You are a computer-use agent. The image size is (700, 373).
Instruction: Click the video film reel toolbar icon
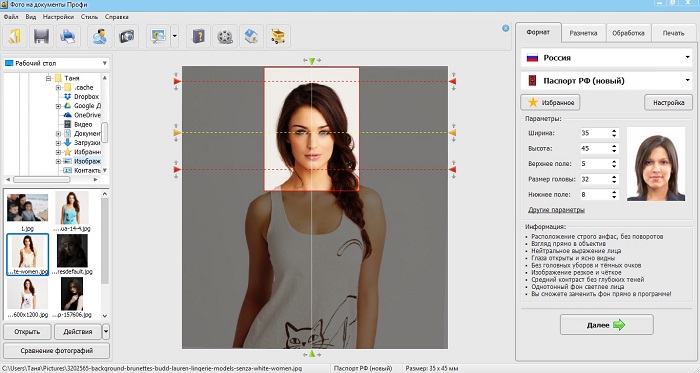225,36
